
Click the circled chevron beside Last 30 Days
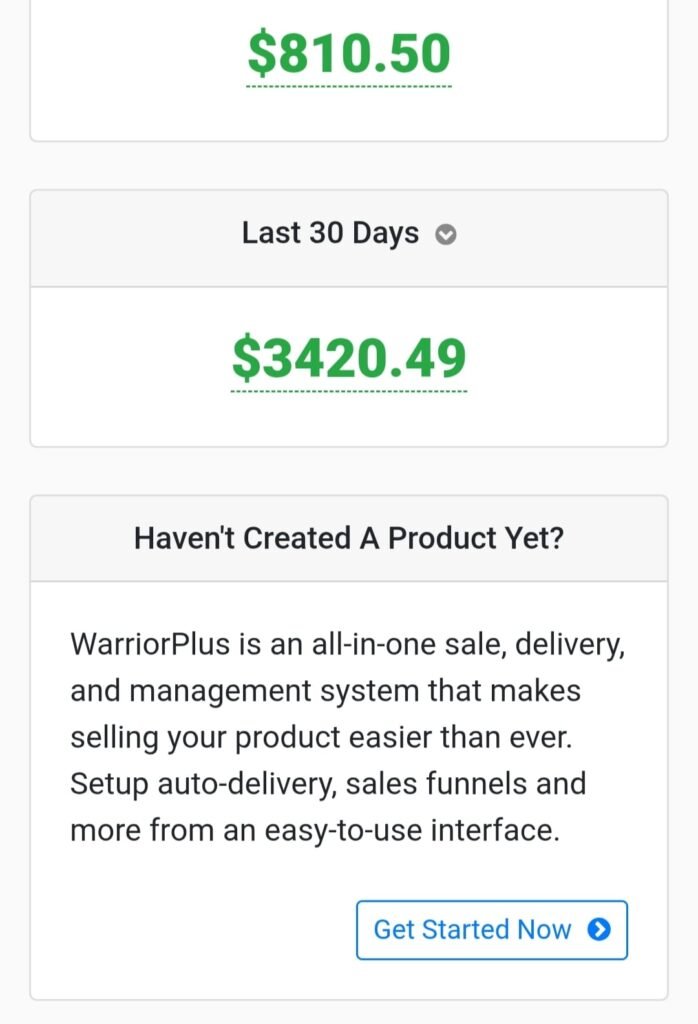446,234
